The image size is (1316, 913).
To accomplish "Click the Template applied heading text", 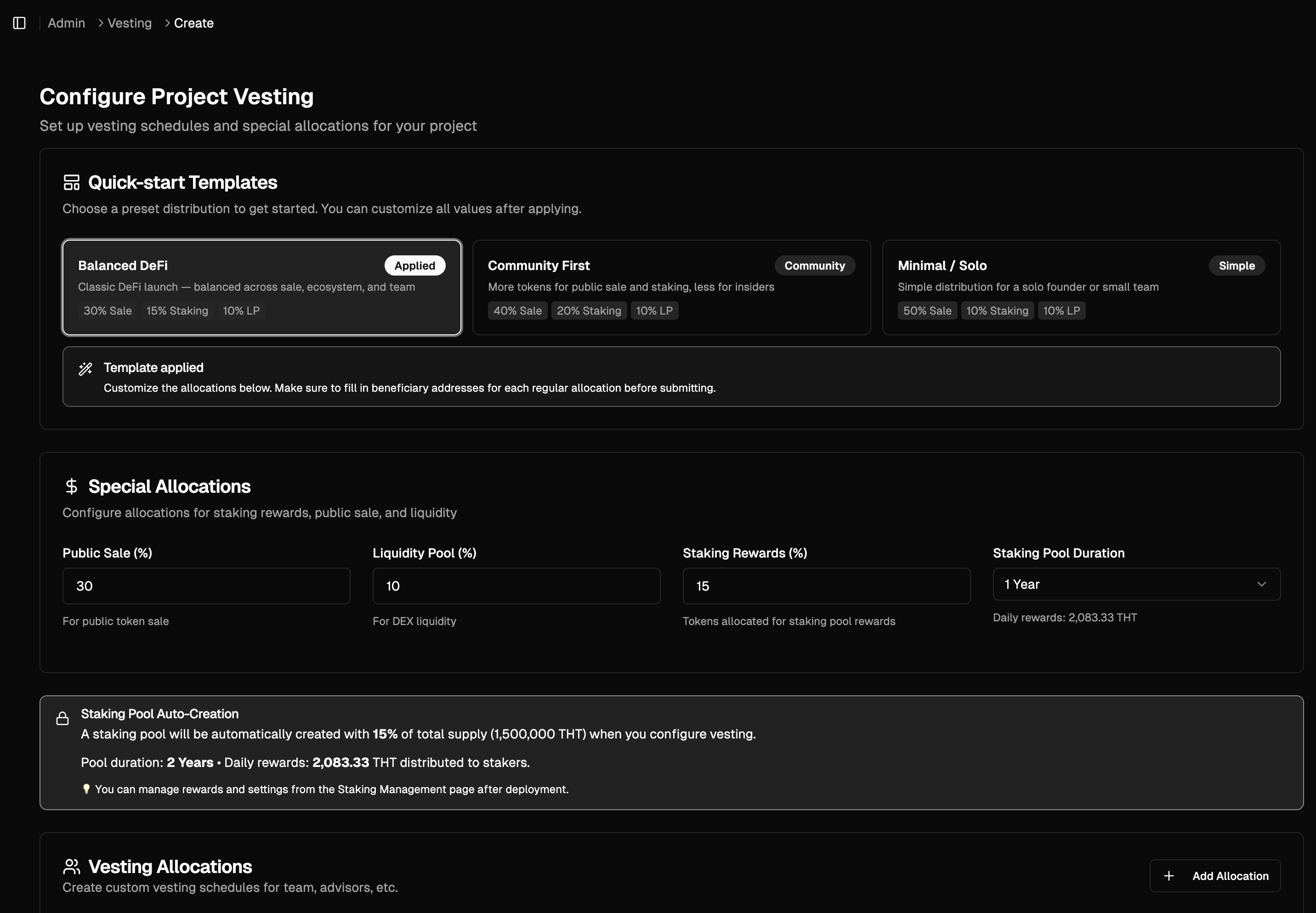I will (153, 367).
